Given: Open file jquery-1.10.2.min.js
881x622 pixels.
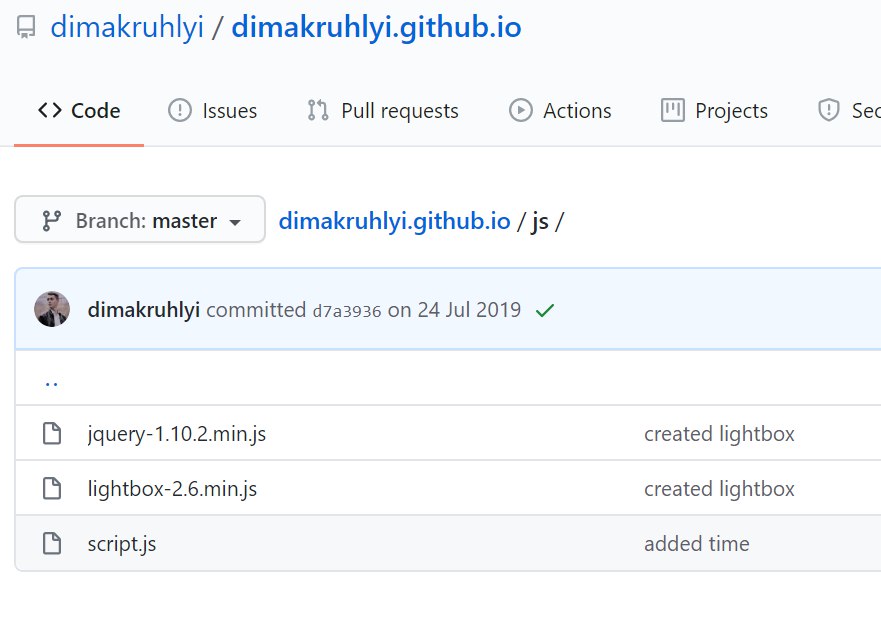Looking at the screenshot, I should point(177,434).
